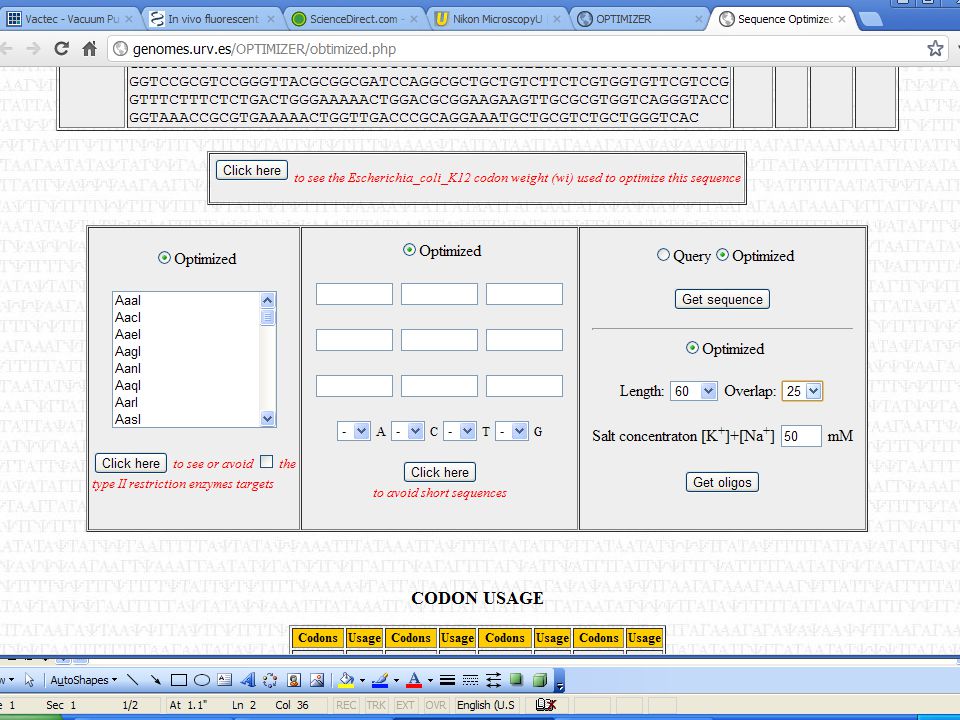Apply Font Color red A

click(414, 680)
